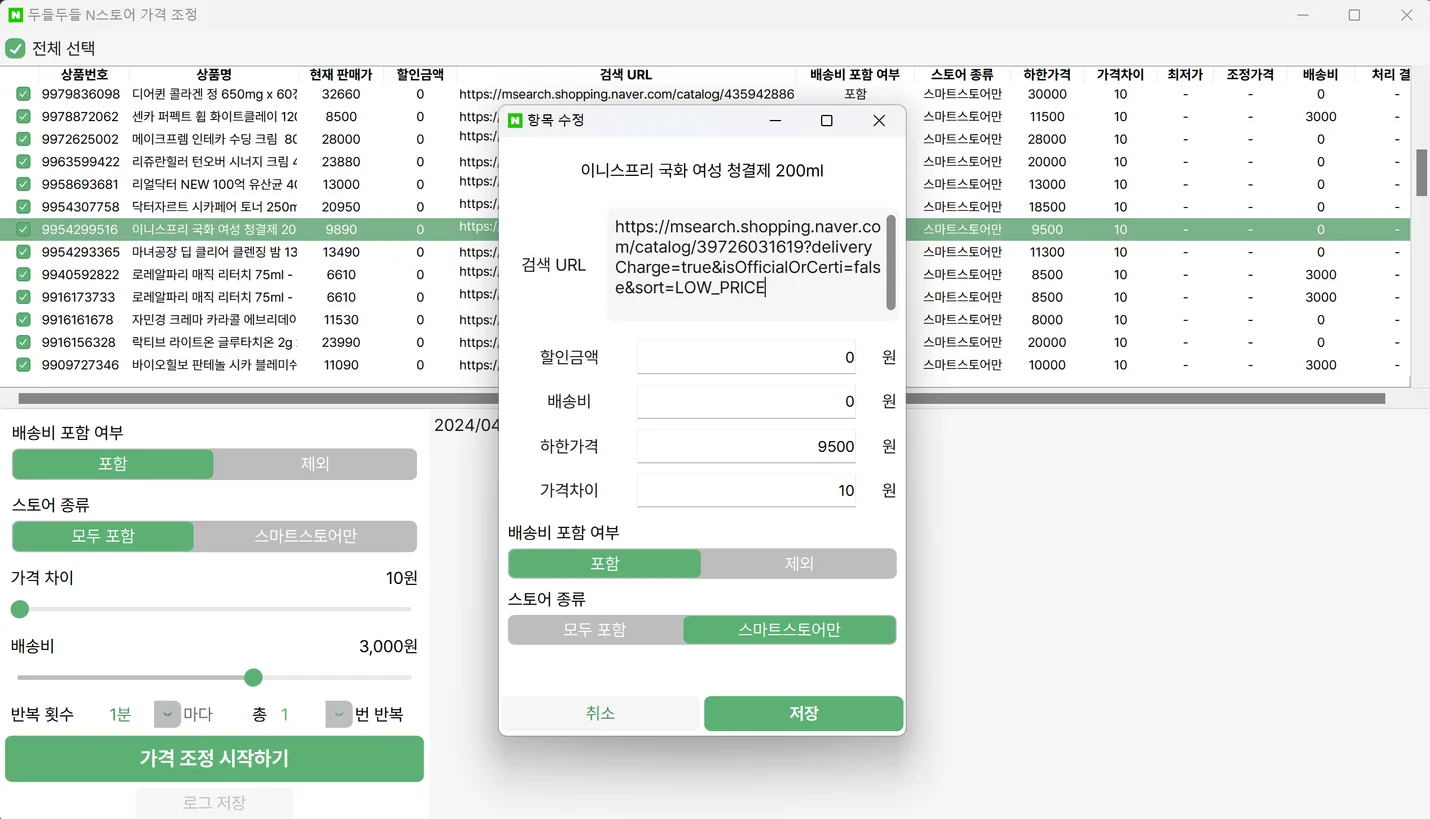Select 포함 in main panel 배송비 포함 여부
This screenshot has width=1430, height=819.
click(x=113, y=464)
